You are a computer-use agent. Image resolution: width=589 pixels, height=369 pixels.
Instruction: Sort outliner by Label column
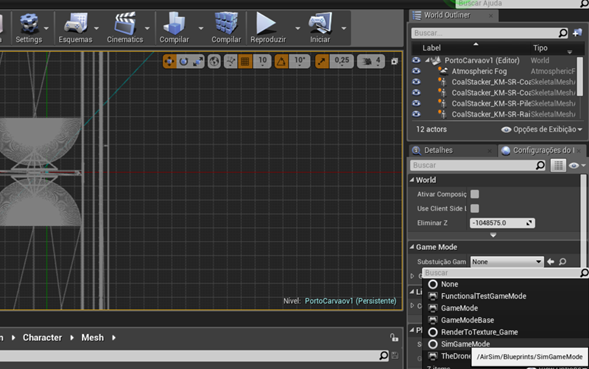[431, 48]
